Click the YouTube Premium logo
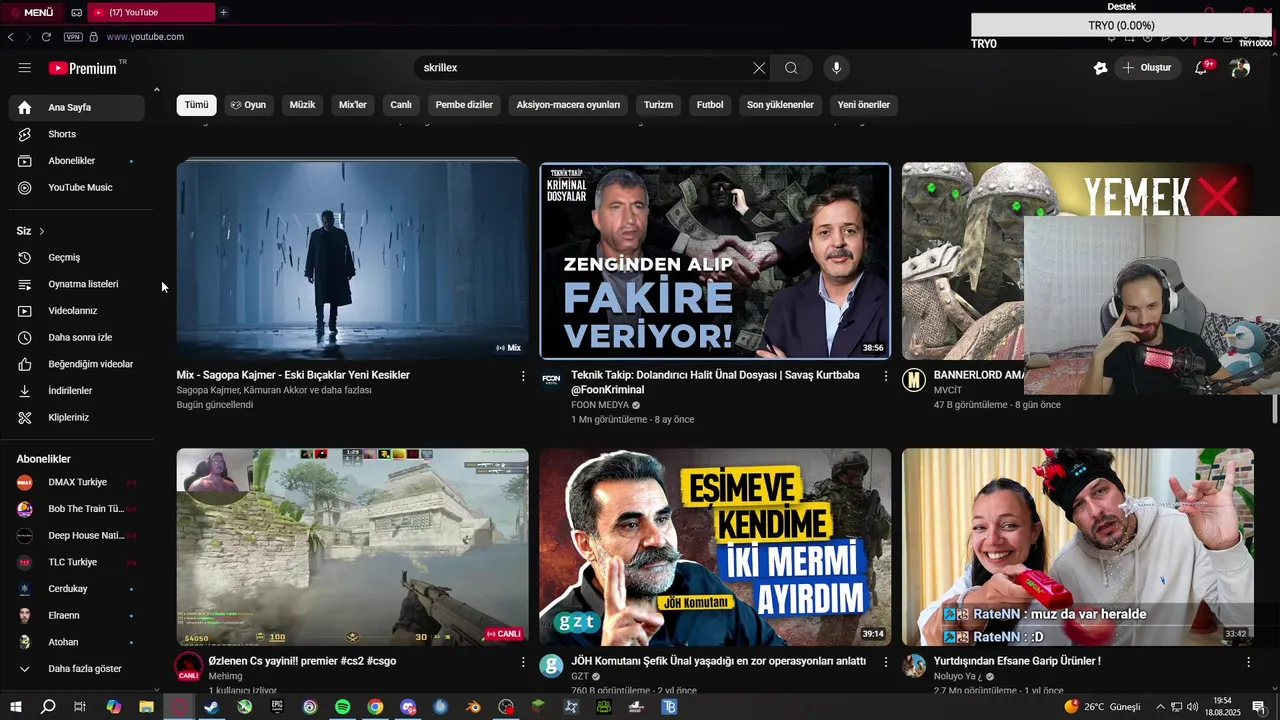Screen dimensions: 1280x720 pos(83,68)
